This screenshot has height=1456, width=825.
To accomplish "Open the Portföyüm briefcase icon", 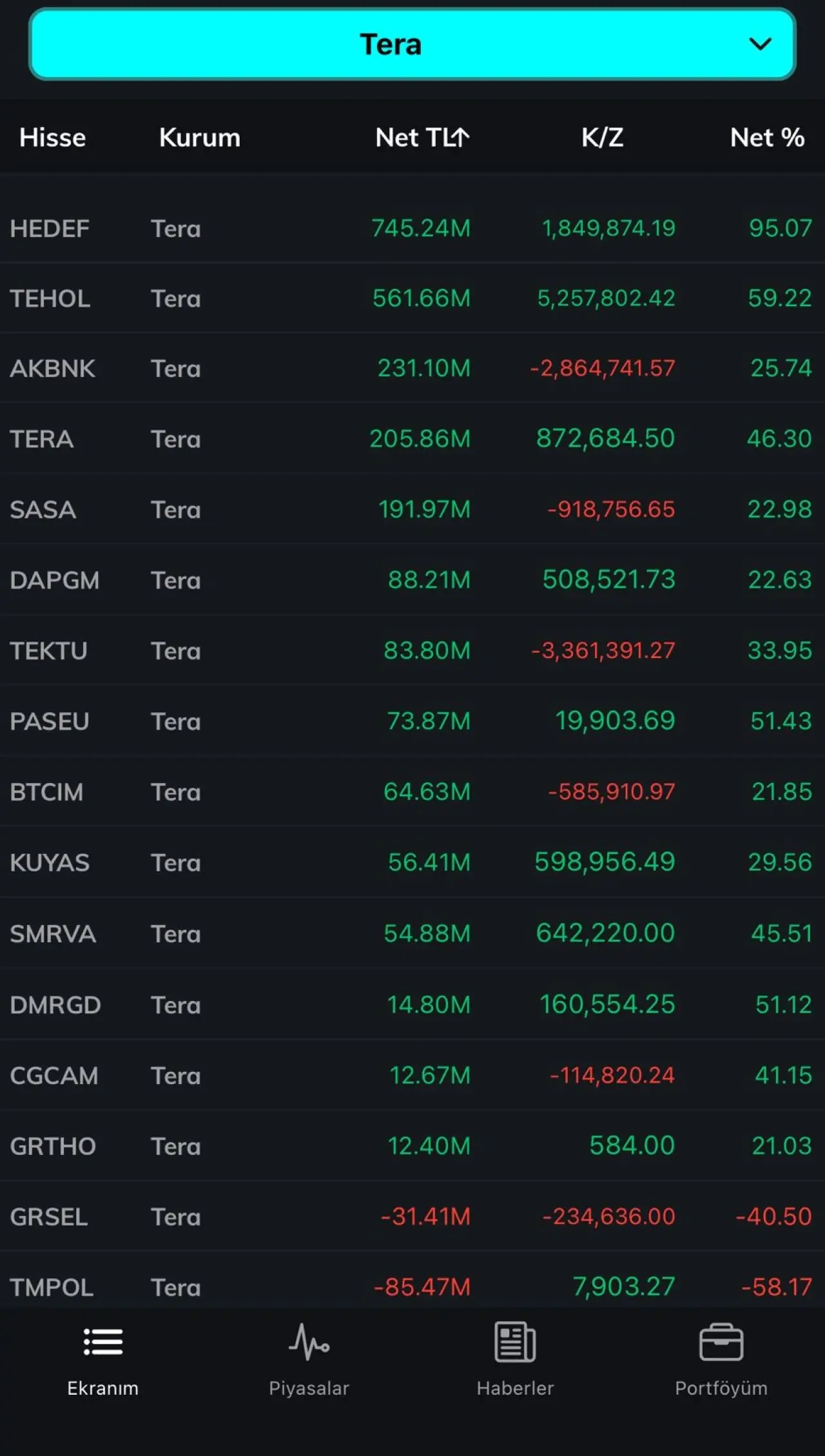I will (721, 1343).
